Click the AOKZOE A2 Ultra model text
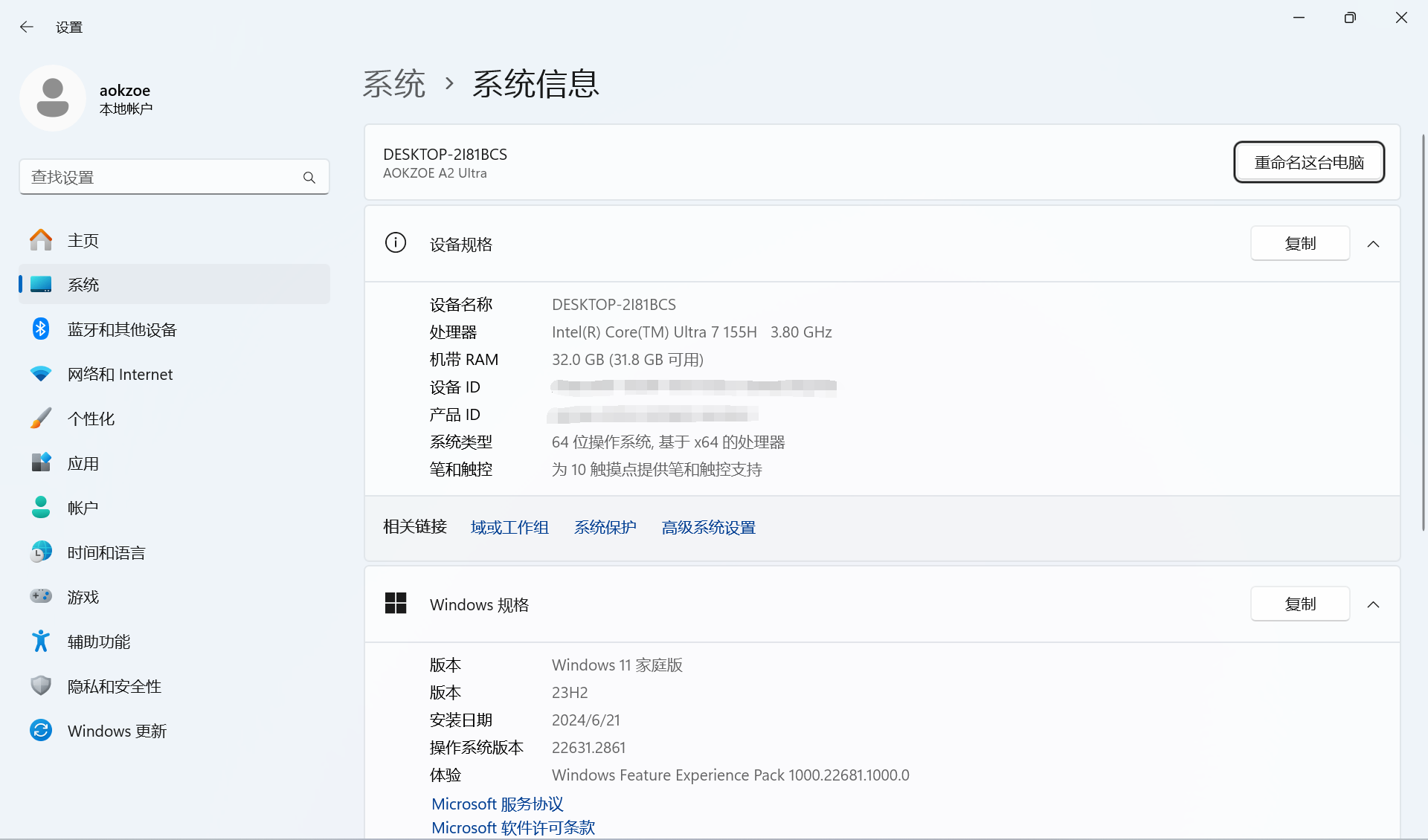1428x840 pixels. [x=435, y=173]
